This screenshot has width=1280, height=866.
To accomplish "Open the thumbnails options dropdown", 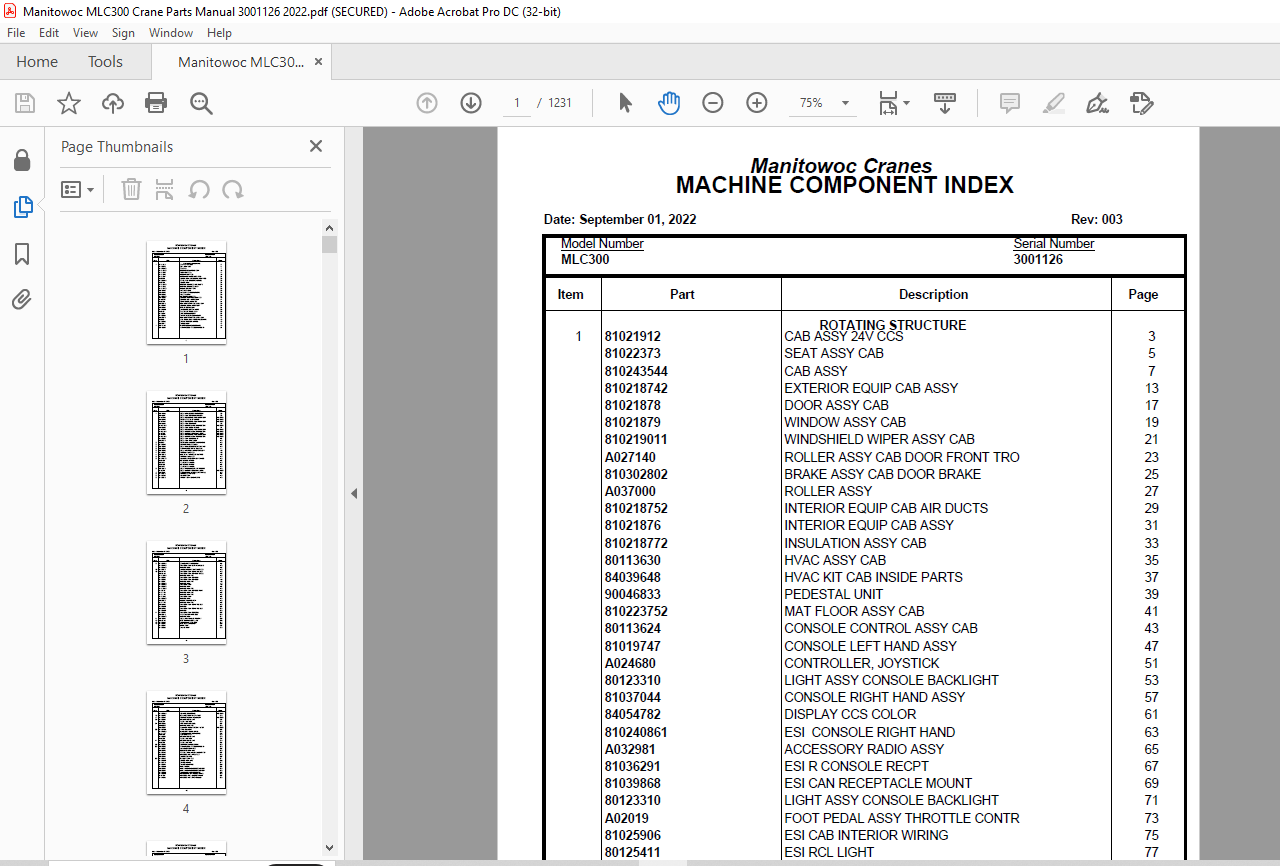I will [x=77, y=189].
